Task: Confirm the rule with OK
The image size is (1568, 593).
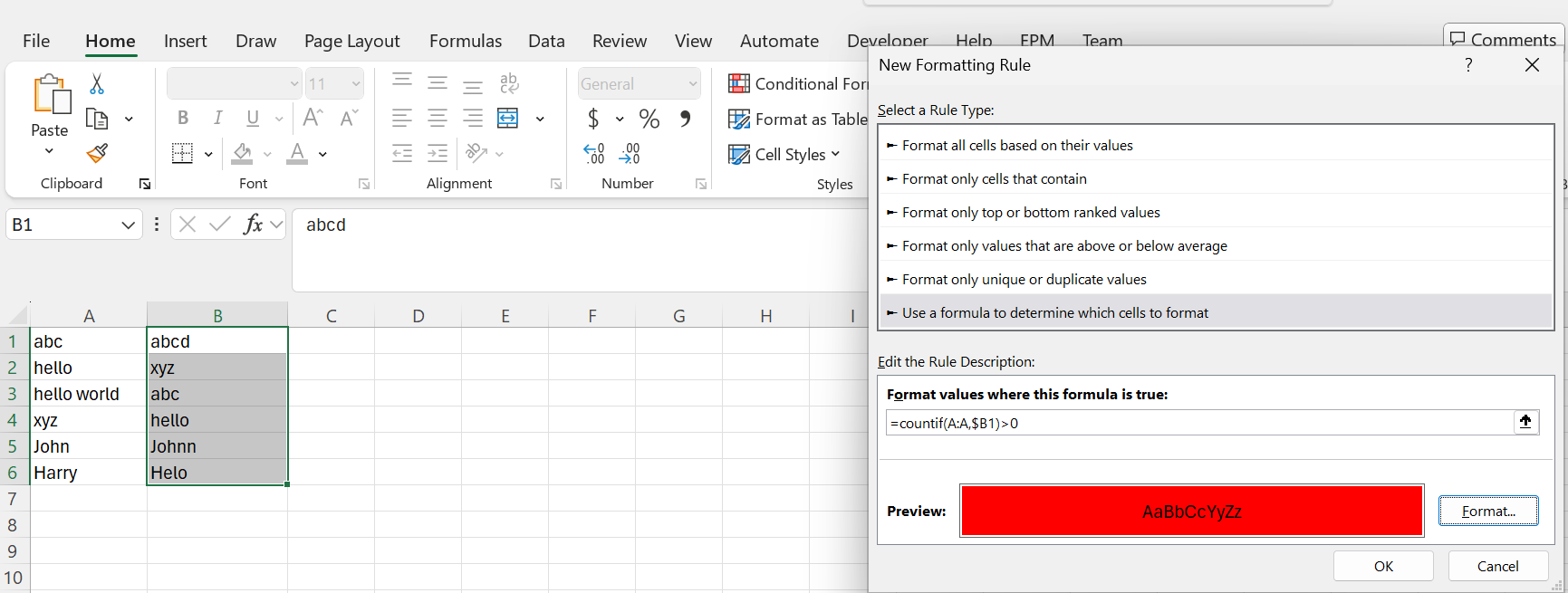Action: tap(1383, 566)
